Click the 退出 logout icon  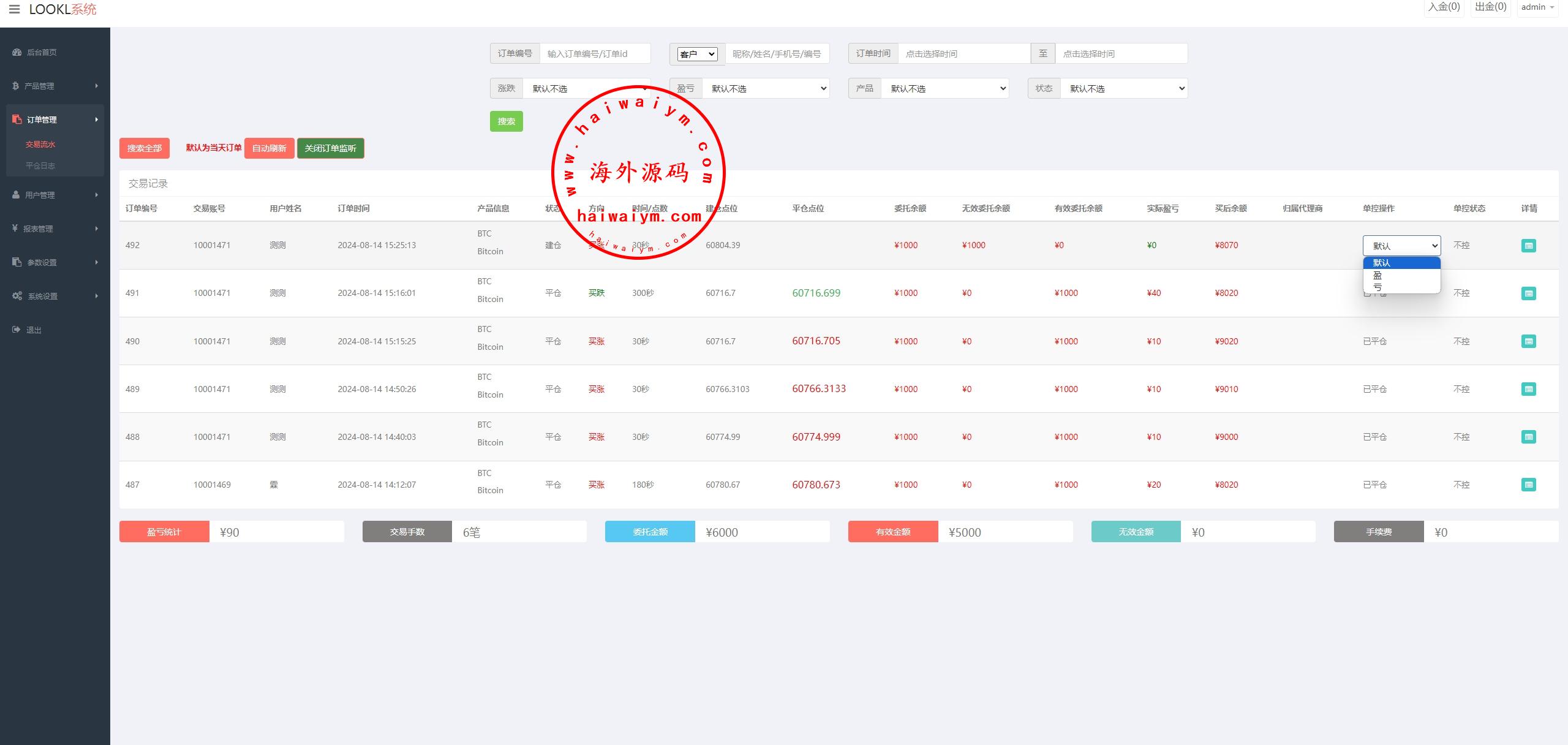(x=17, y=330)
